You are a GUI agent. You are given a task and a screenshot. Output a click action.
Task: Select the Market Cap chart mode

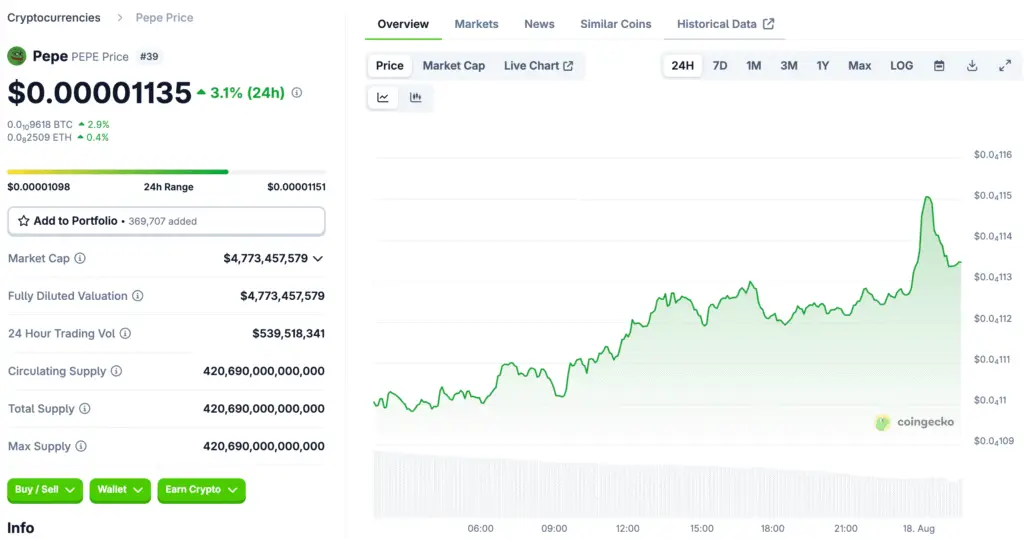tap(454, 65)
